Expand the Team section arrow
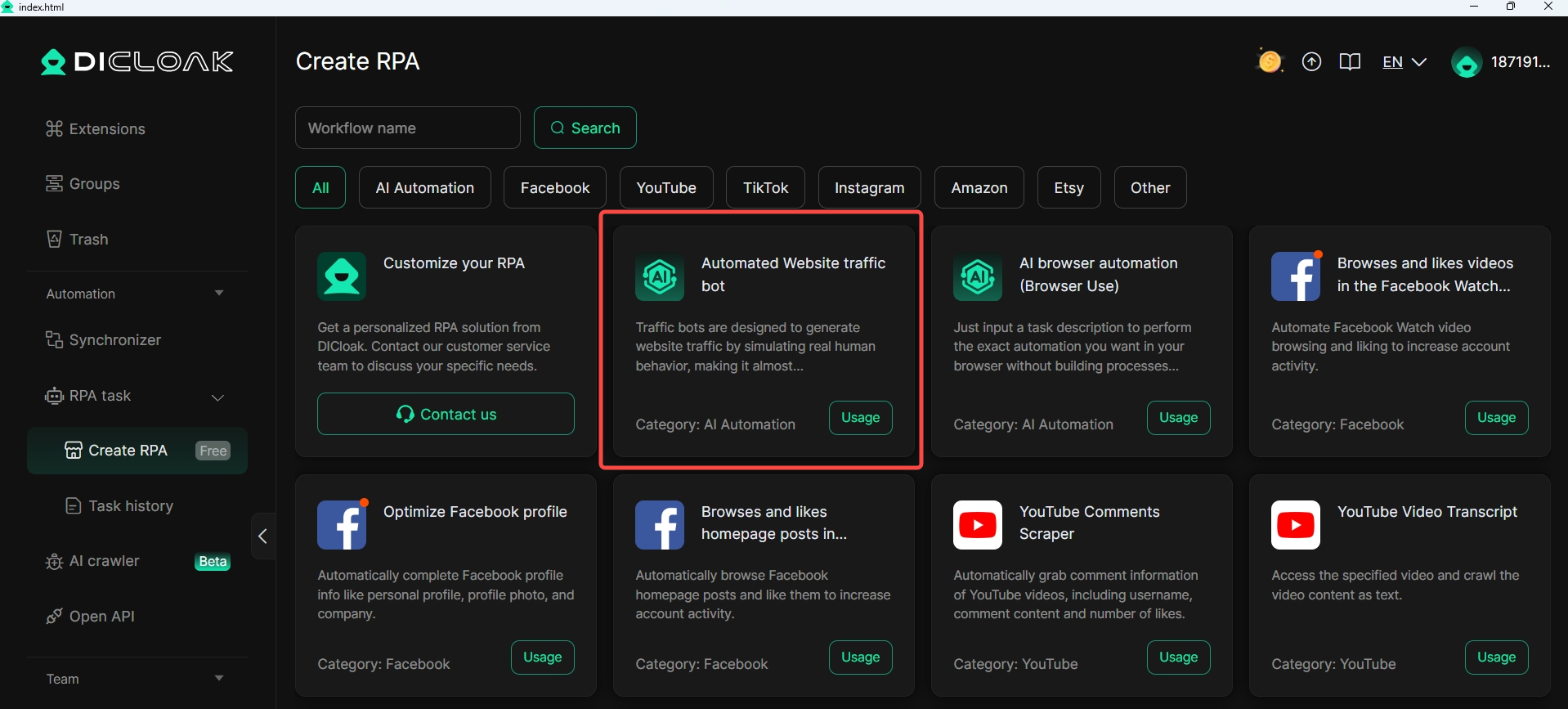1568x709 pixels. pos(218,678)
